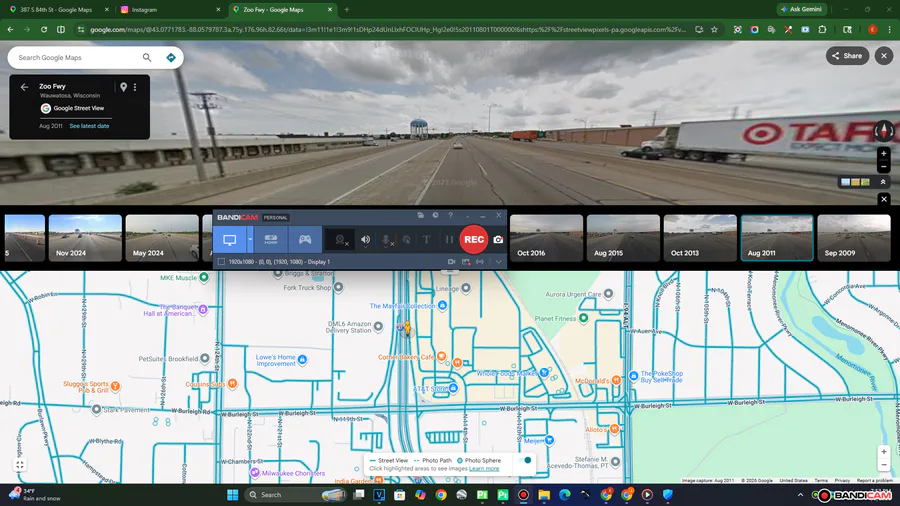The width and height of the screenshot is (900, 506).
Task: Open the three-dot menu in Zoo Fwy panel
Action: (x=135, y=87)
